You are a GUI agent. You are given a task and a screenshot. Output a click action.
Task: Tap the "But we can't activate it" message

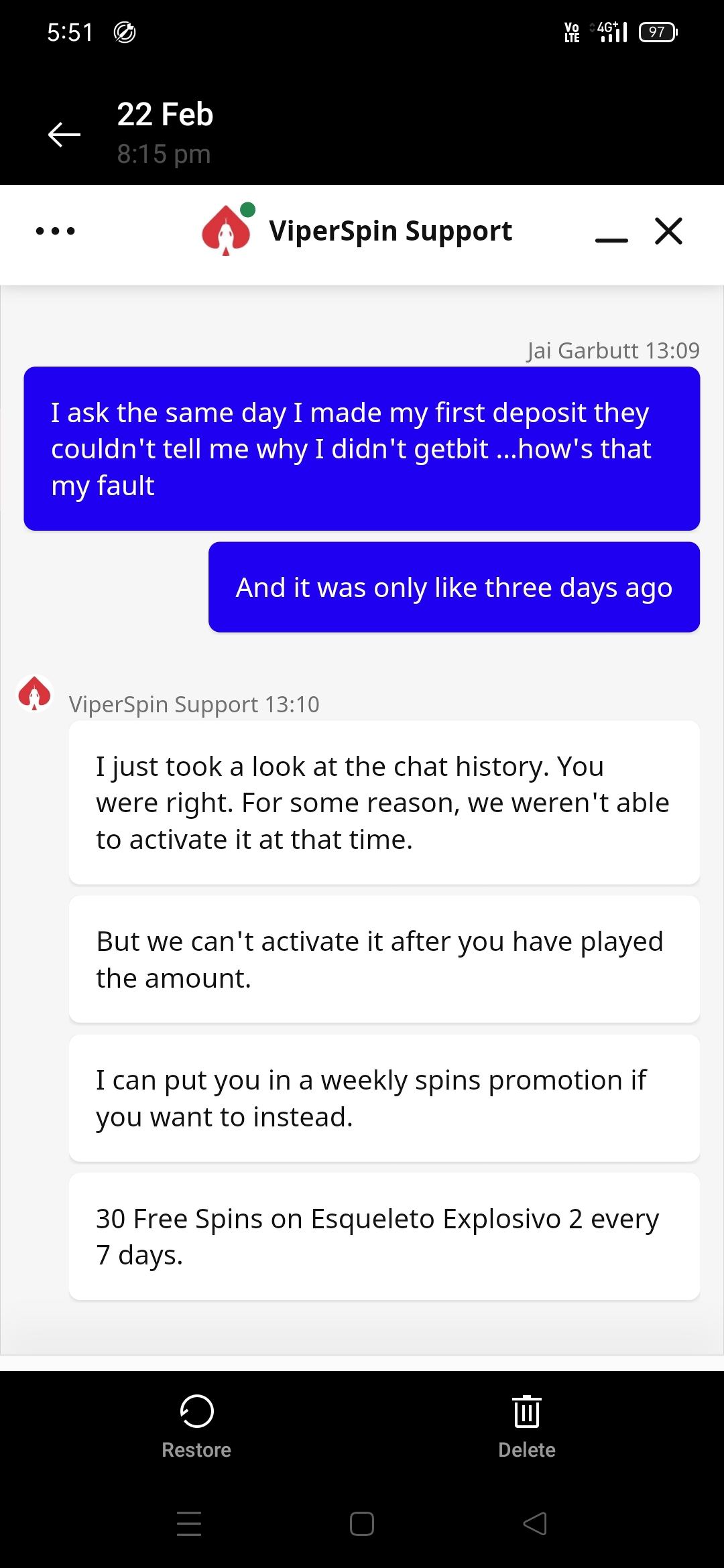pyautogui.click(x=384, y=960)
